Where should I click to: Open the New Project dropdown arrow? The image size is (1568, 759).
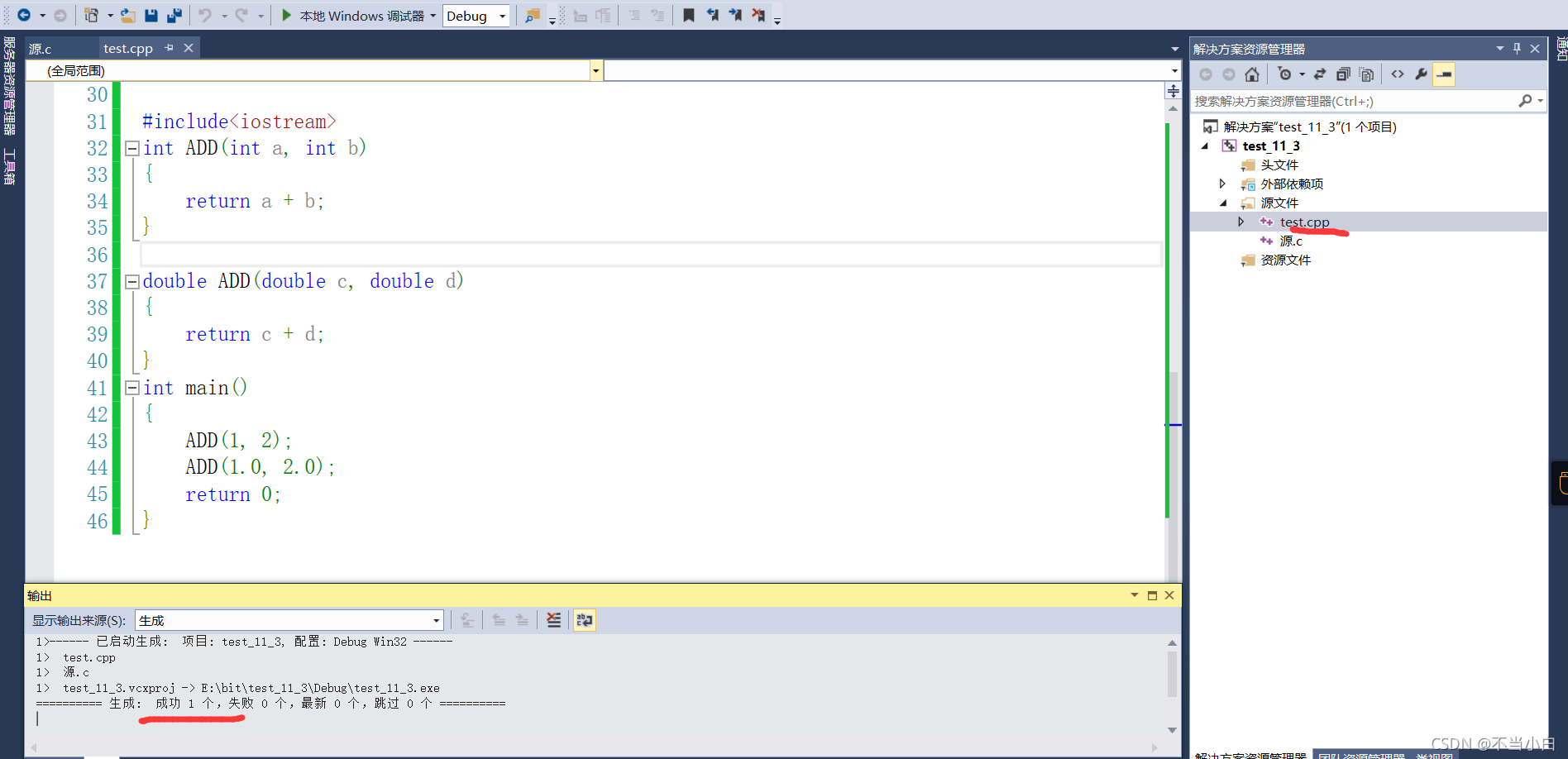coord(110,16)
